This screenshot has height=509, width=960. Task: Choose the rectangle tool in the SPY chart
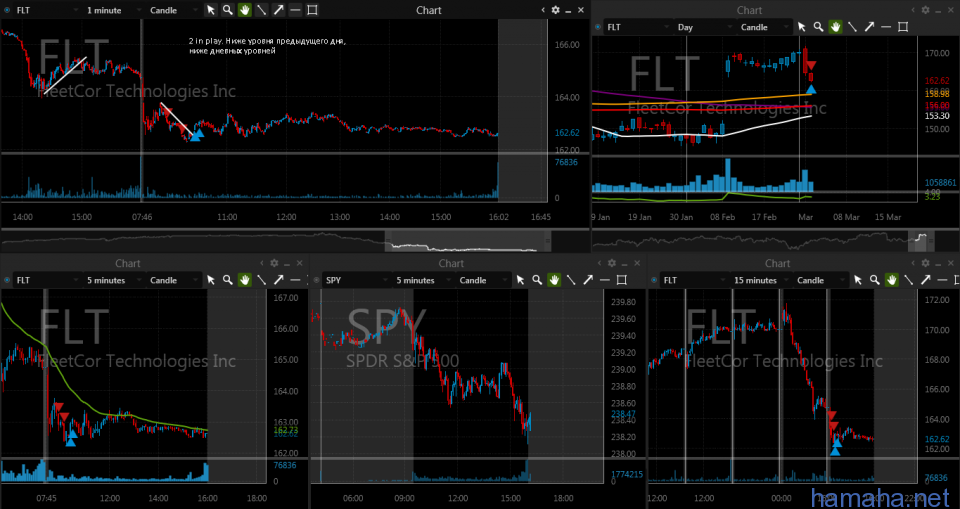(x=622, y=280)
